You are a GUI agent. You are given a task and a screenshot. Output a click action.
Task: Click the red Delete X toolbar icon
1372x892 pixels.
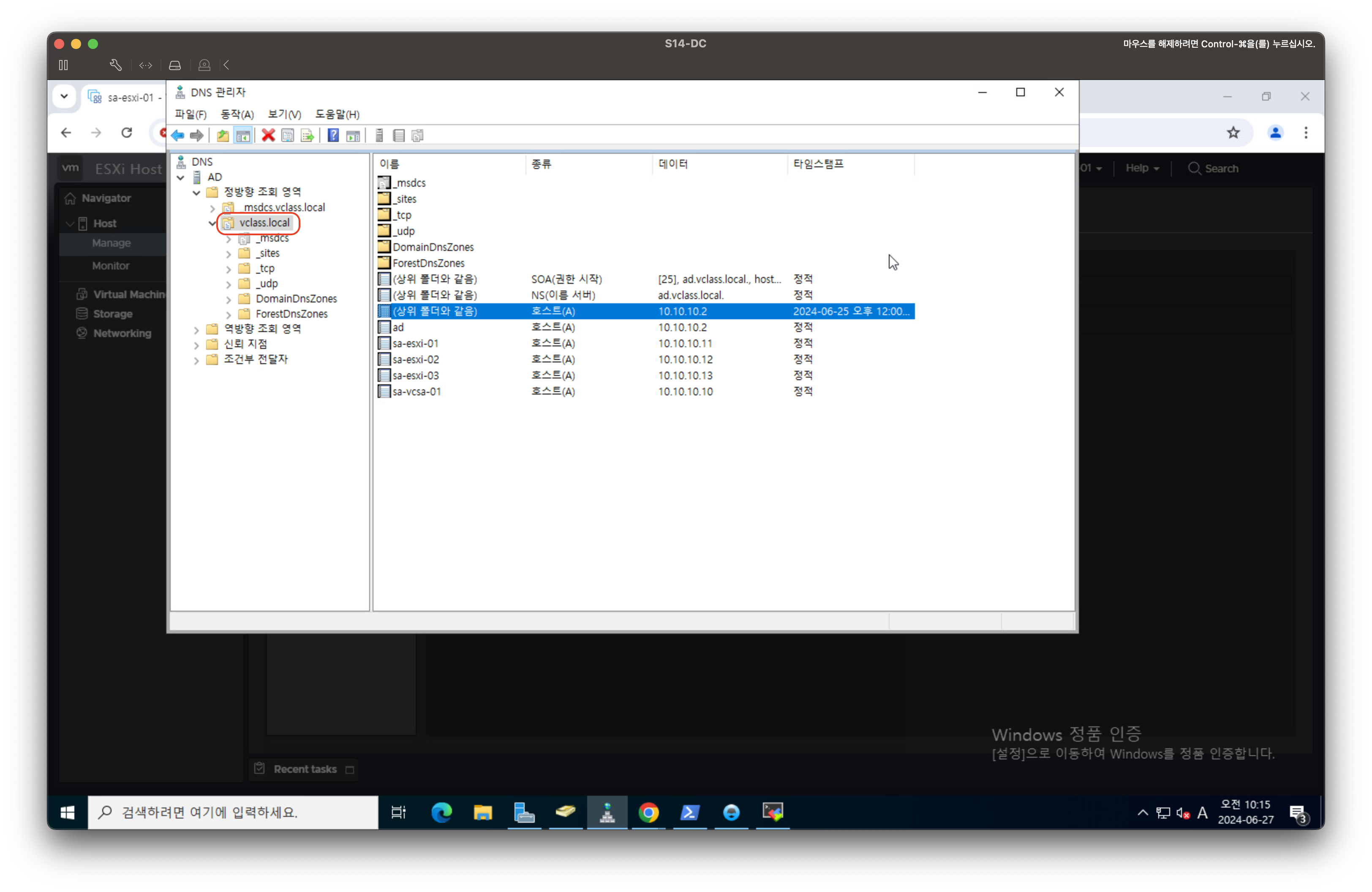pyautogui.click(x=268, y=136)
